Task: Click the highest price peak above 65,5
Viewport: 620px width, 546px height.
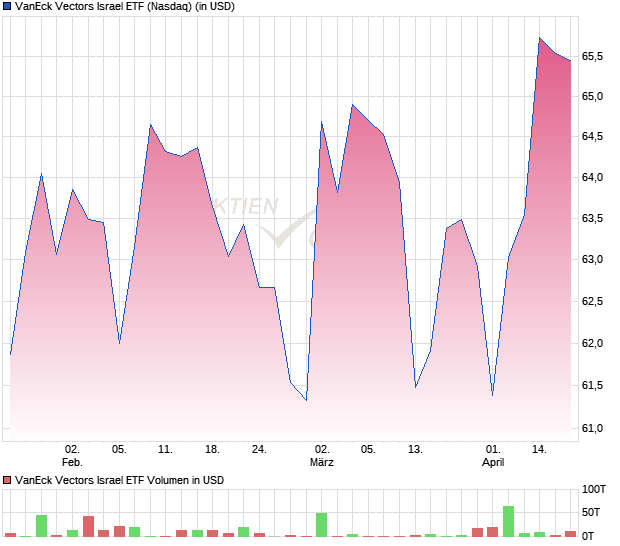Action: 540,38
